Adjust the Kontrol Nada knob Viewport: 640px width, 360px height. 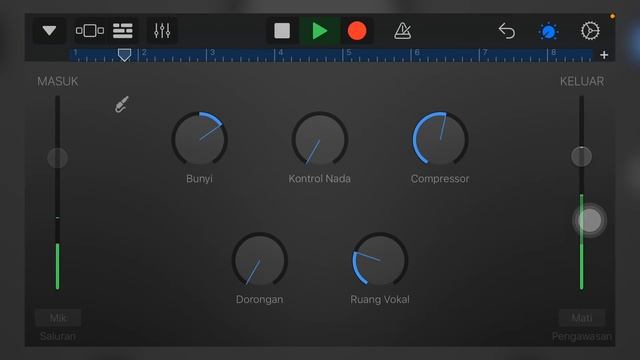tap(320, 139)
